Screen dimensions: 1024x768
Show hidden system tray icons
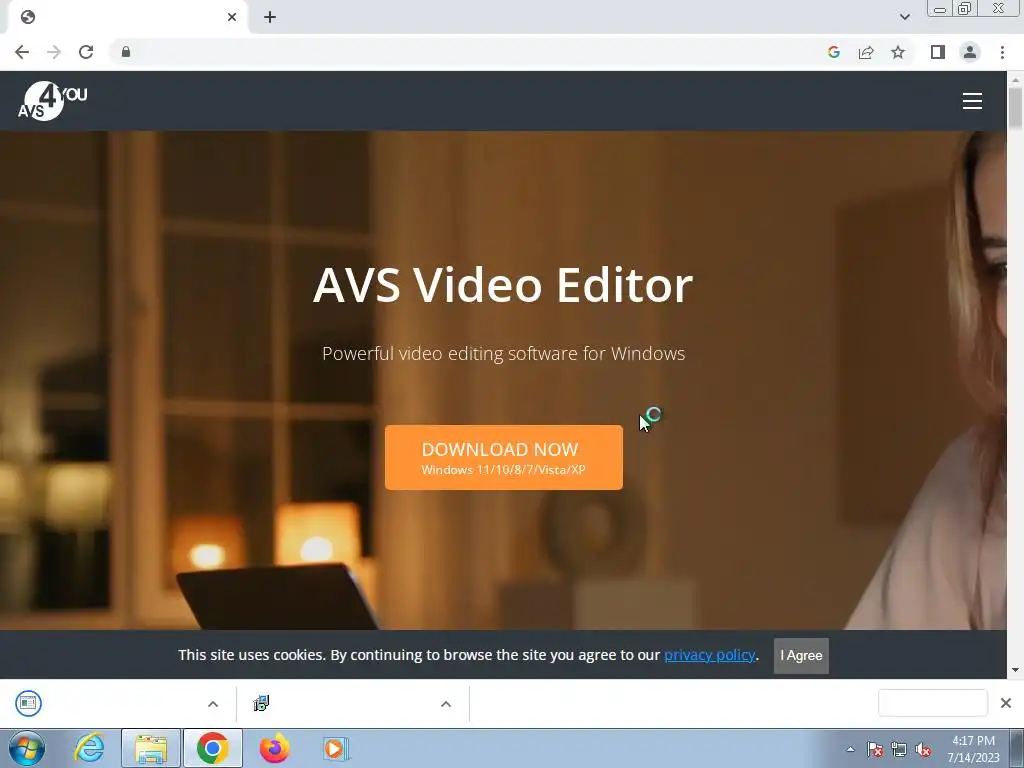click(x=850, y=749)
